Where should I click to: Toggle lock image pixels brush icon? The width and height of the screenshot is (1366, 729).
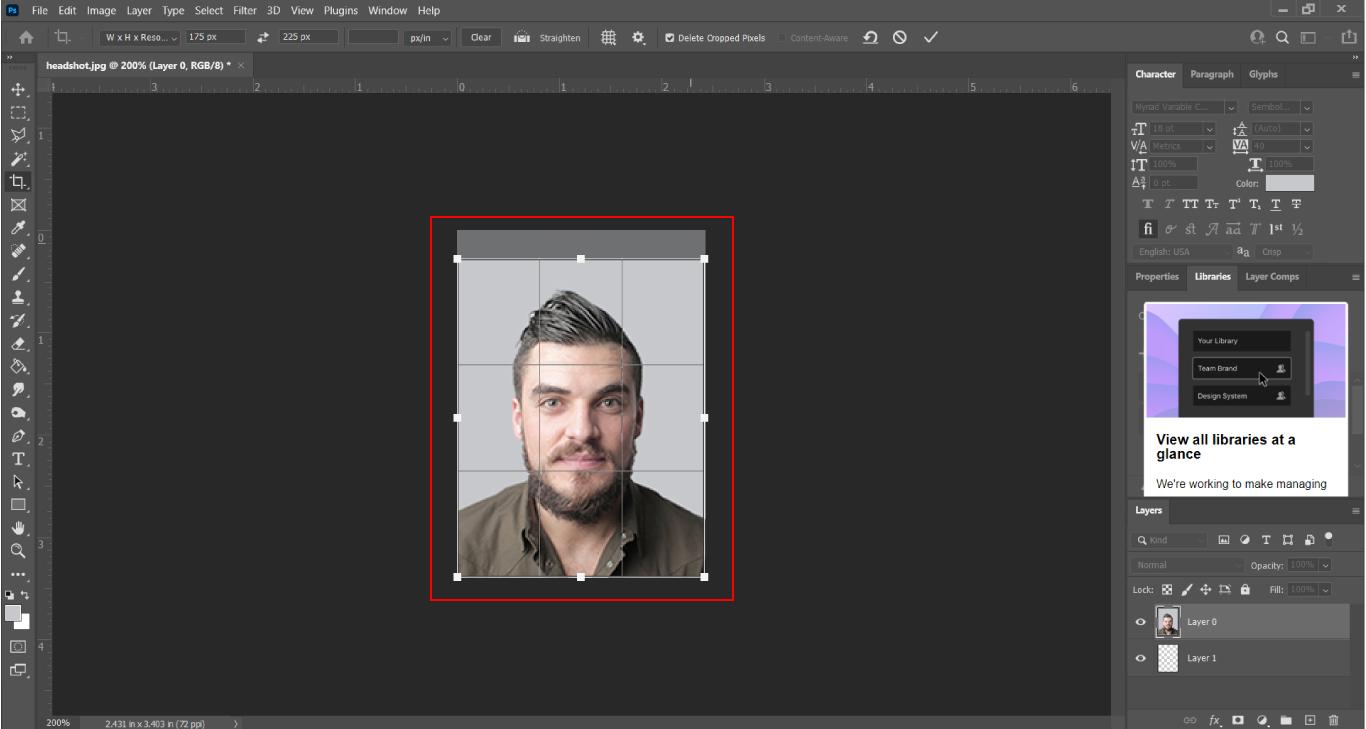coord(1187,590)
